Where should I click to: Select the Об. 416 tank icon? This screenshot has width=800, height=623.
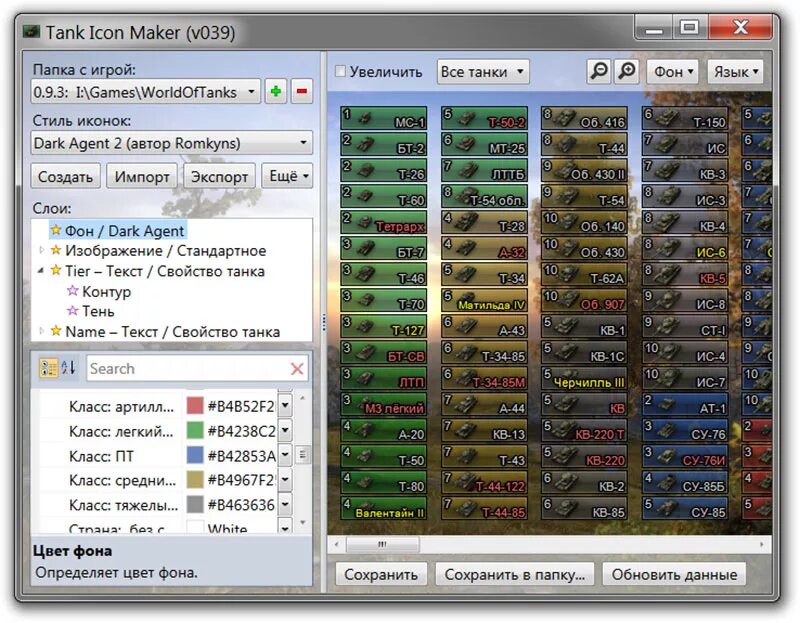pyautogui.click(x=585, y=118)
